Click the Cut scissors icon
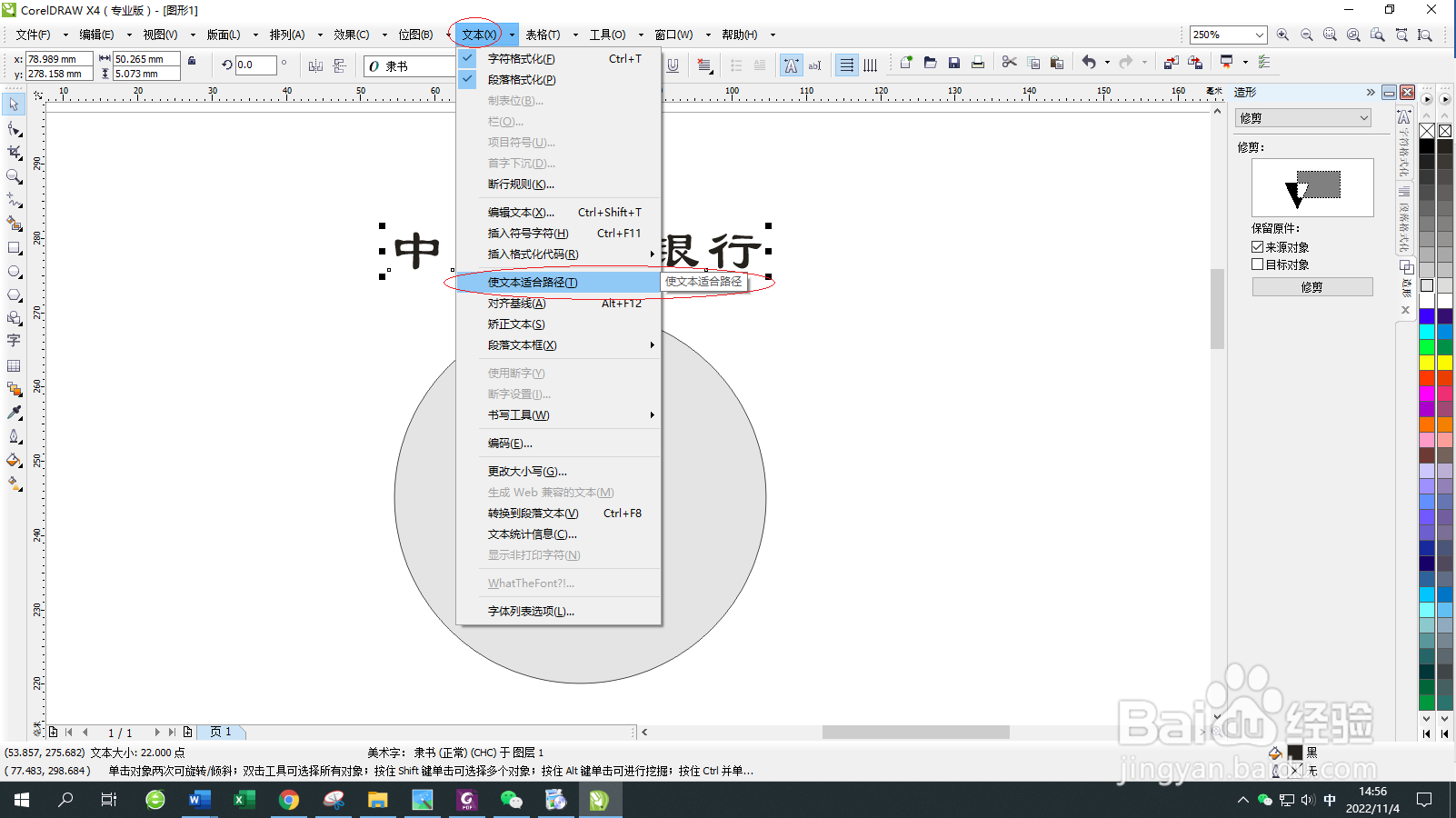This screenshot has width=1456, height=818. pyautogui.click(x=1009, y=63)
